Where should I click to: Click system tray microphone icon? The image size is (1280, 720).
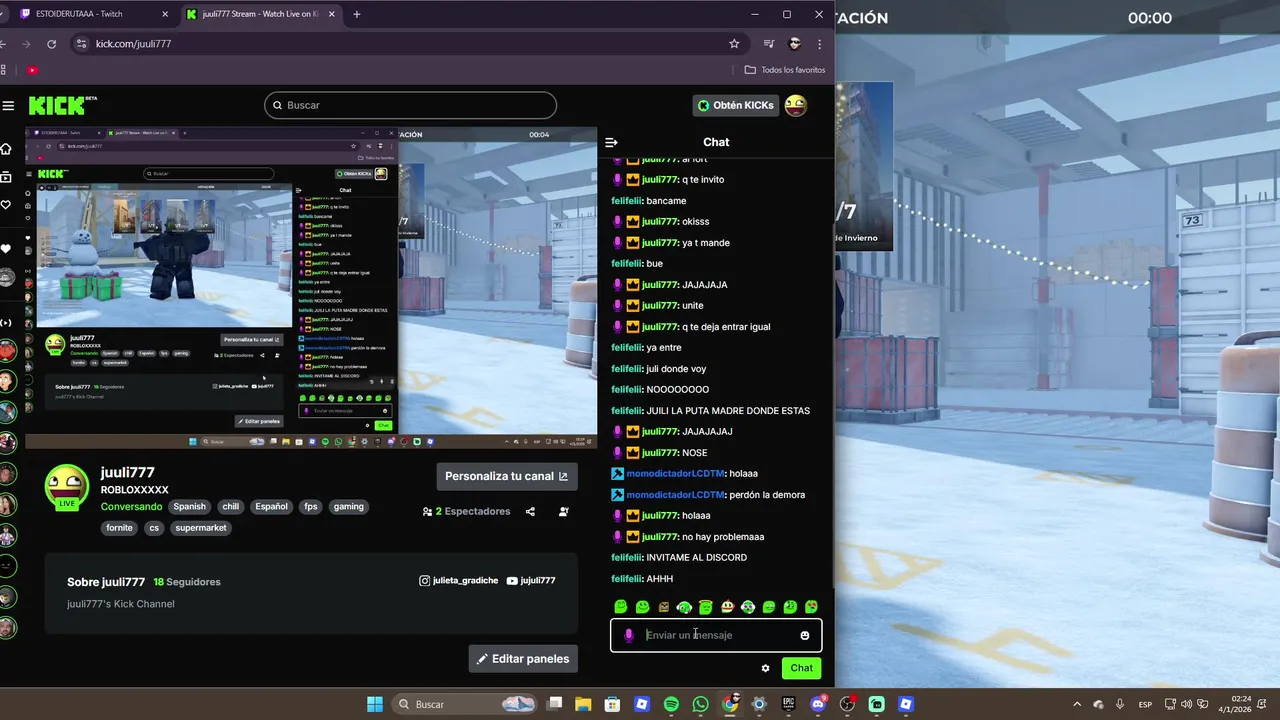(x=1120, y=704)
